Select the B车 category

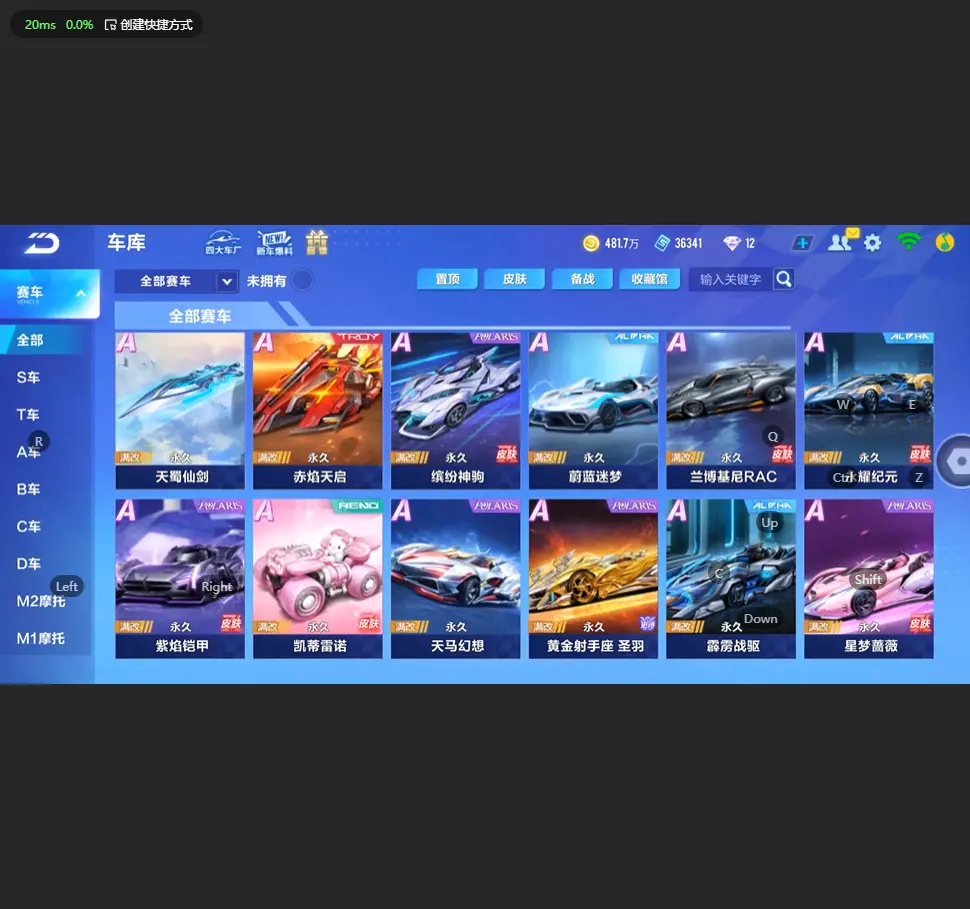[x=28, y=489]
